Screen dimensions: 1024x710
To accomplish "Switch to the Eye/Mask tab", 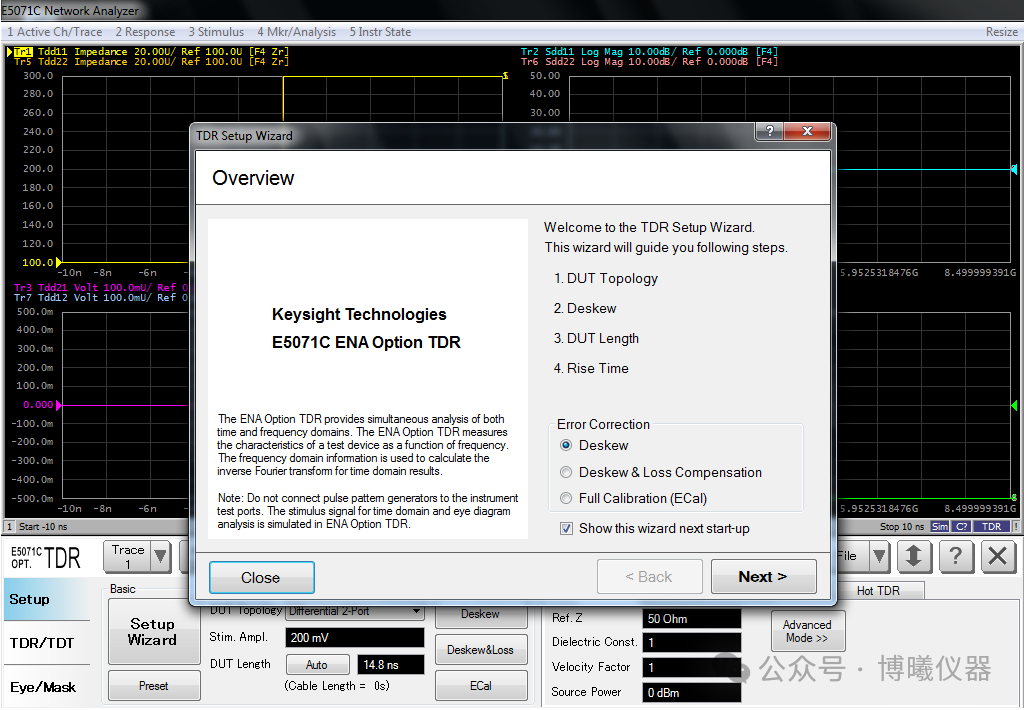I will [46, 686].
